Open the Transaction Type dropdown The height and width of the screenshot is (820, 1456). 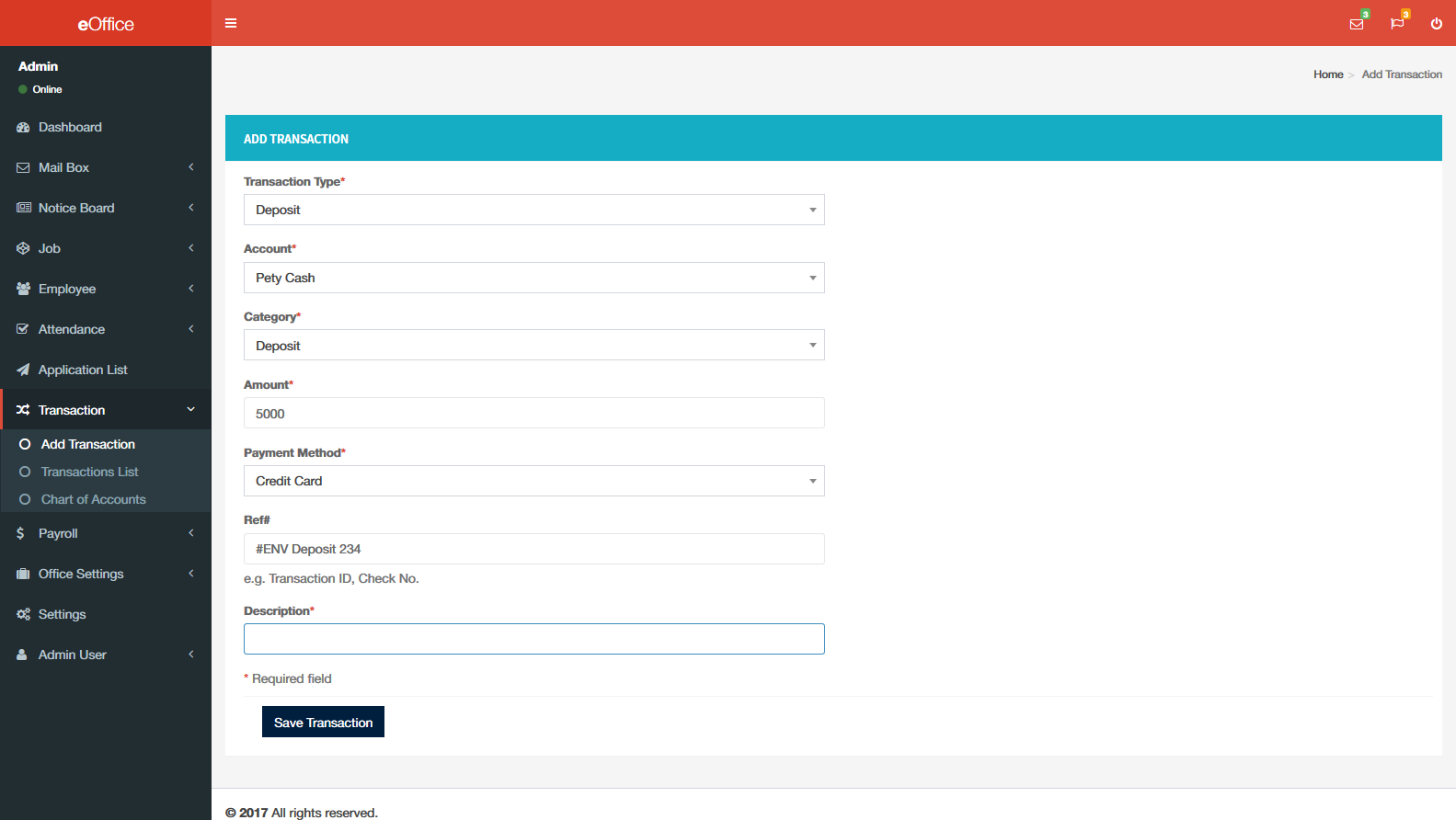pyautogui.click(x=533, y=210)
